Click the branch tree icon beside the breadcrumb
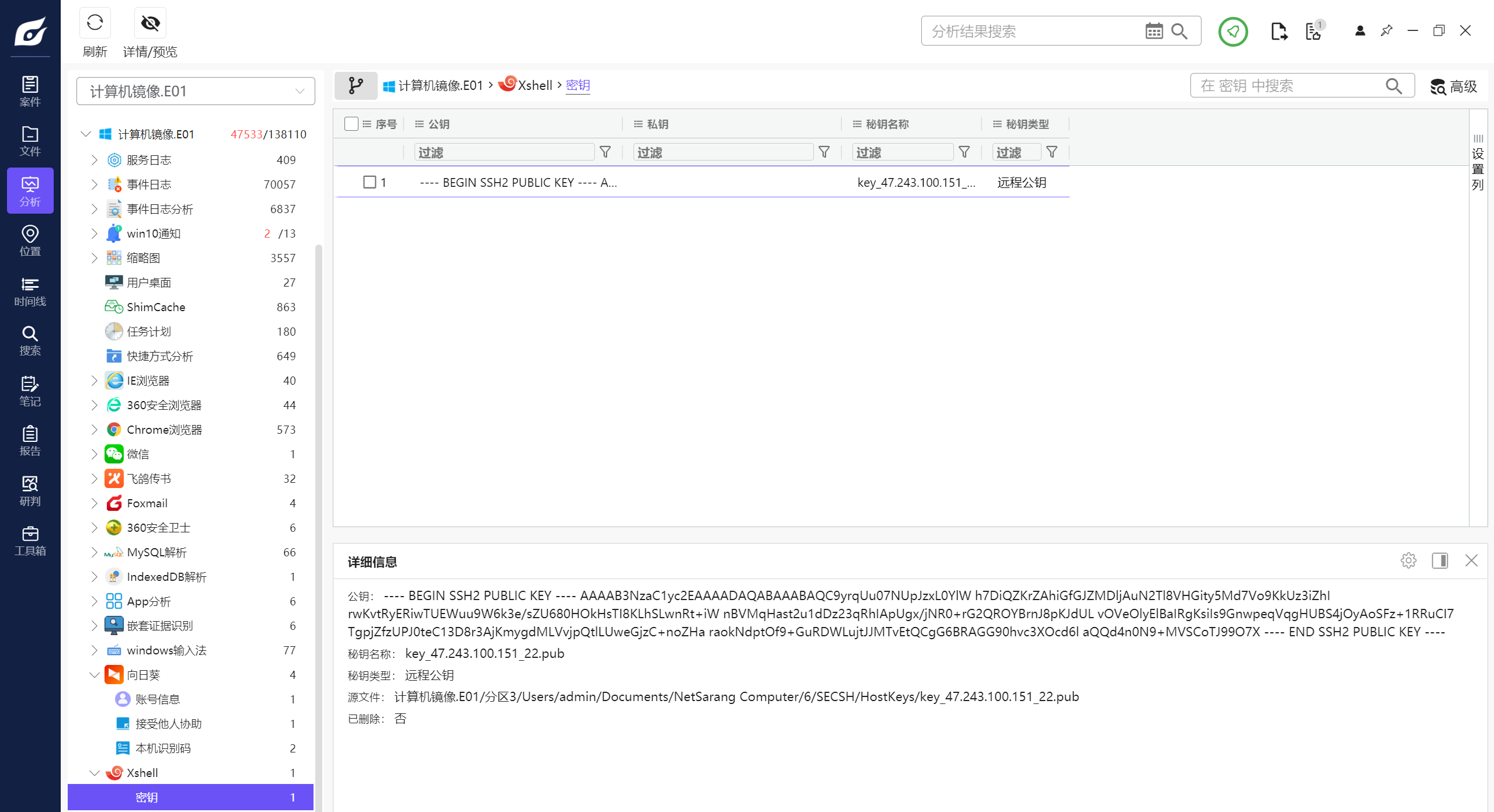This screenshot has width=1494, height=812. [x=356, y=86]
